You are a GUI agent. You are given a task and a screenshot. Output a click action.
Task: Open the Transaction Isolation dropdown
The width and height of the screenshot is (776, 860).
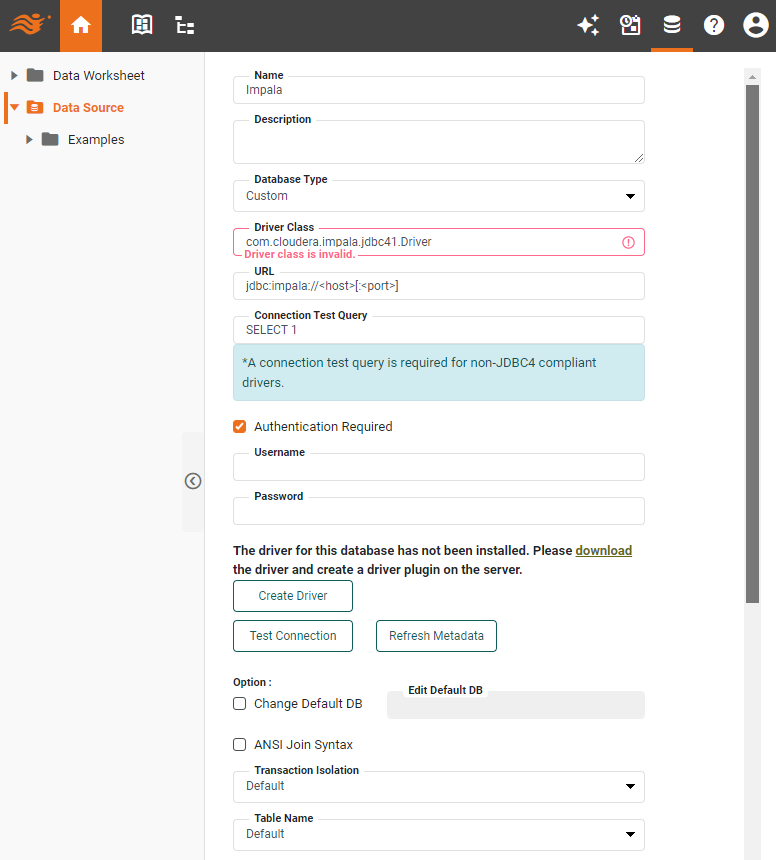coord(438,786)
